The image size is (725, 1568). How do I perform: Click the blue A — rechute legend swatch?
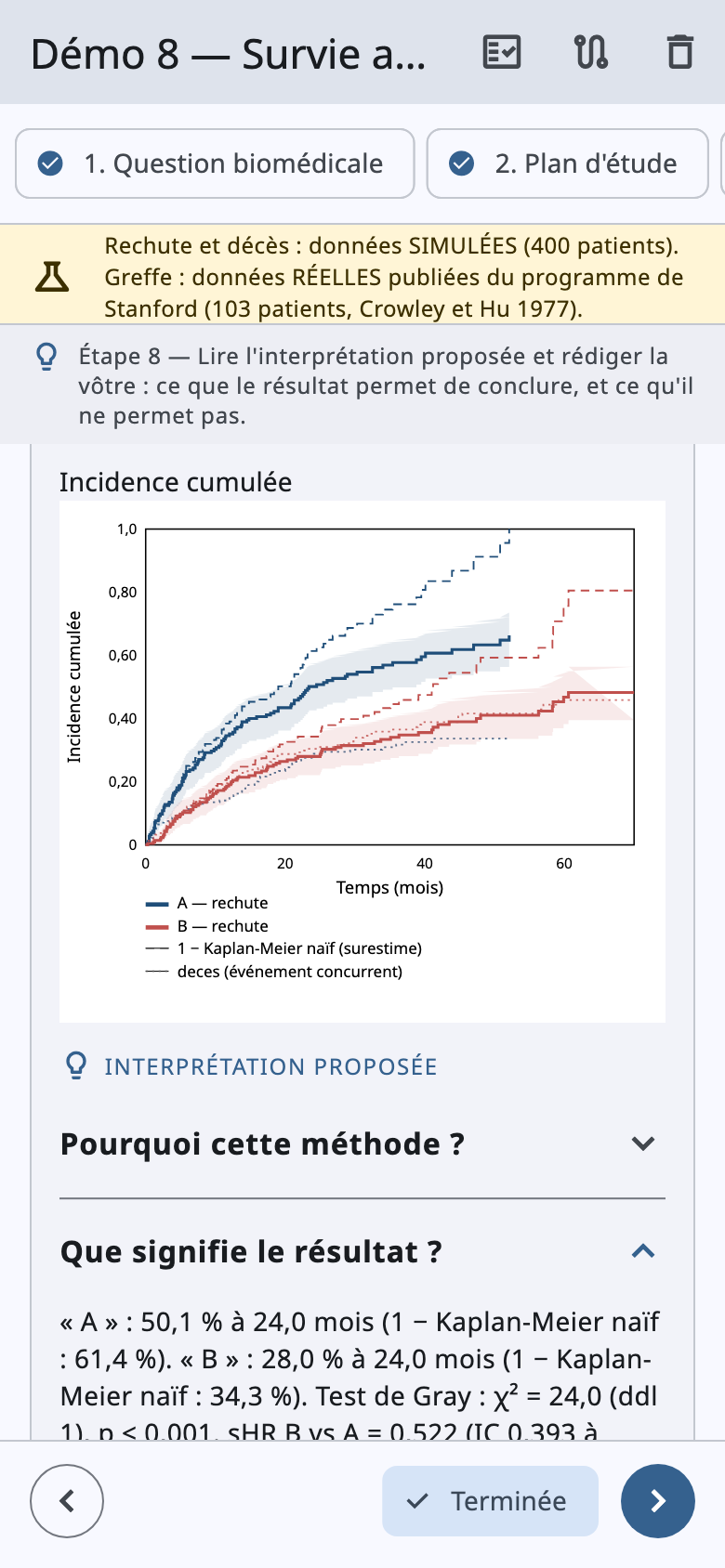tap(157, 903)
